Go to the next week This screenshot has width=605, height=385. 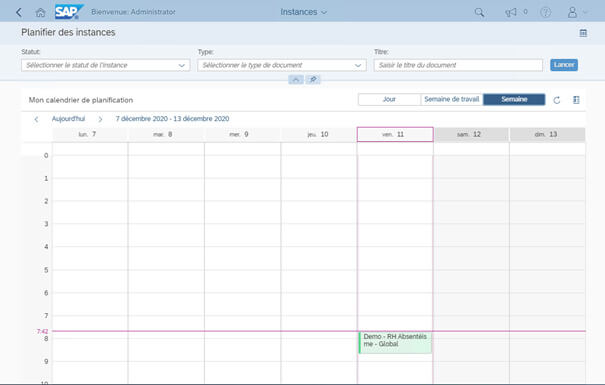pos(100,119)
